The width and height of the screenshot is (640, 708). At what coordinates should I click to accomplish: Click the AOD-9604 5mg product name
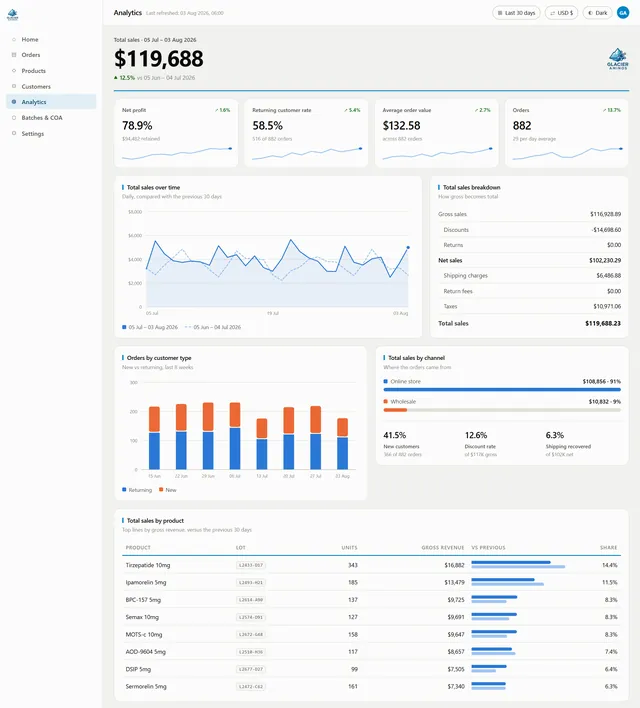[145, 652]
